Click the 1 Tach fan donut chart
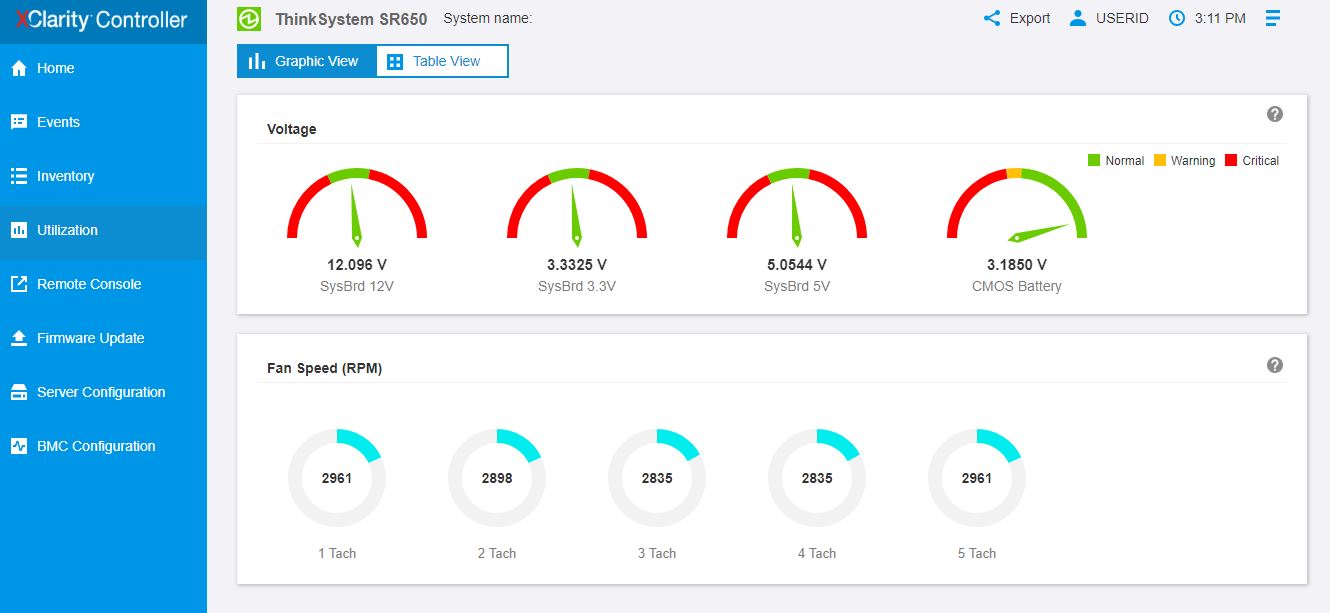1330x613 pixels. pyautogui.click(x=337, y=478)
